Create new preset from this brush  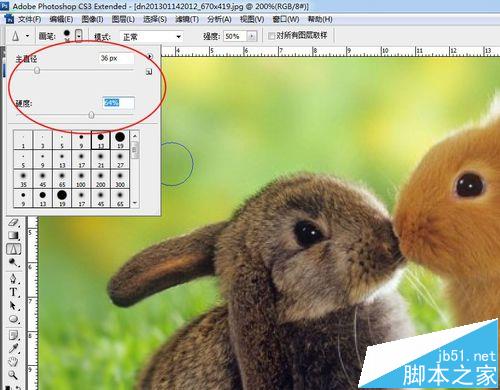point(149,72)
